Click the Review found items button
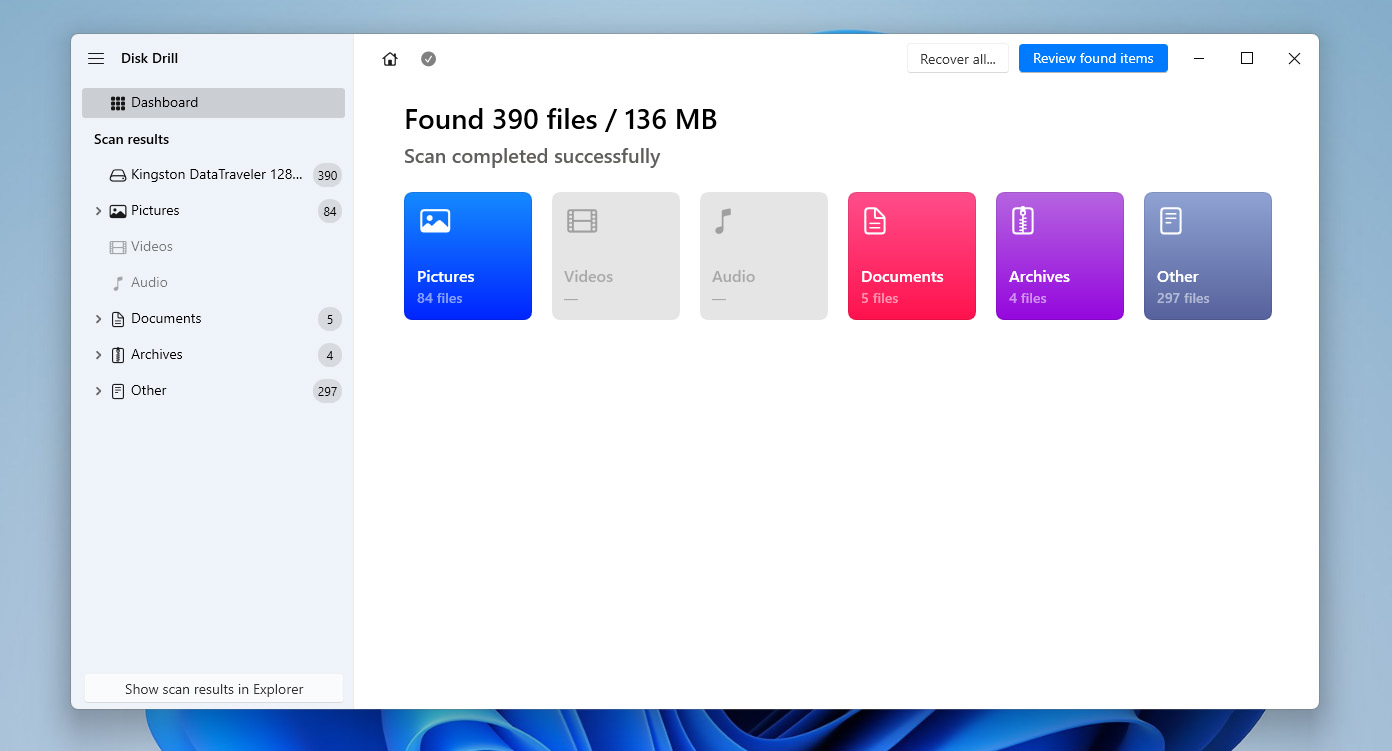 click(1093, 59)
